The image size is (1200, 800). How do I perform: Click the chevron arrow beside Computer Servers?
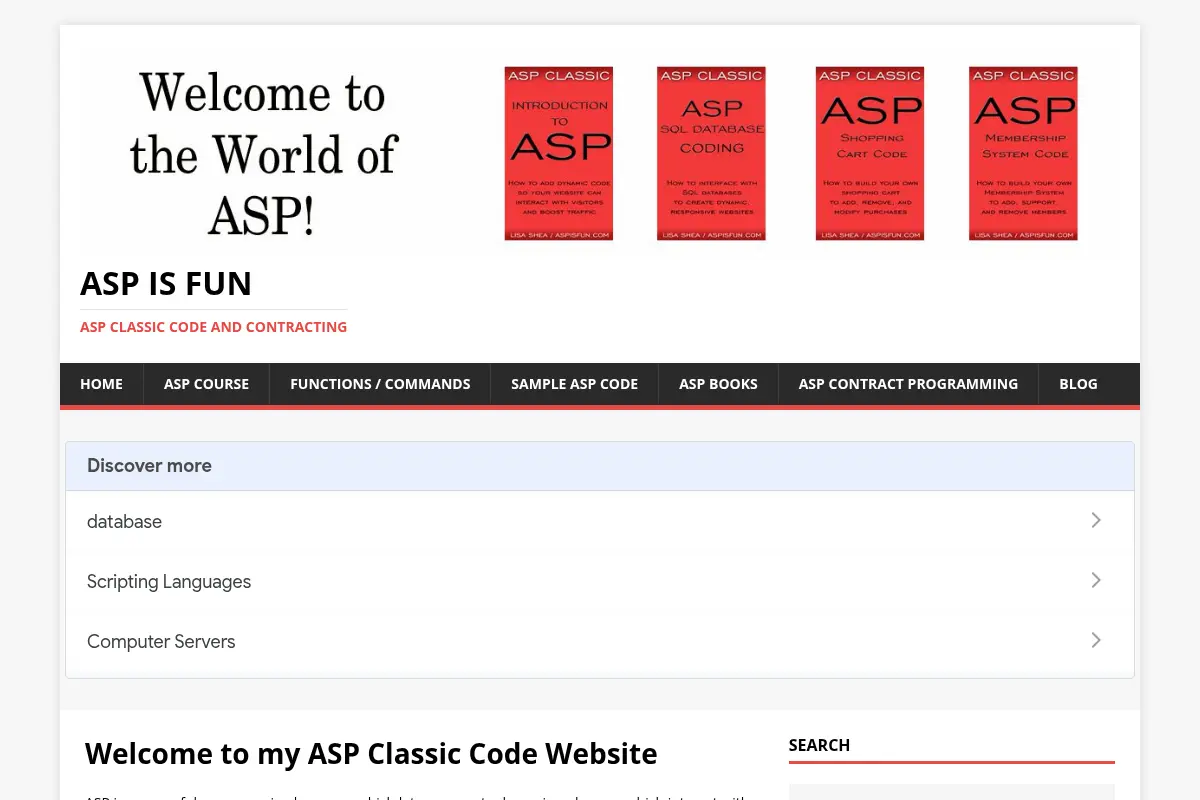(1096, 640)
